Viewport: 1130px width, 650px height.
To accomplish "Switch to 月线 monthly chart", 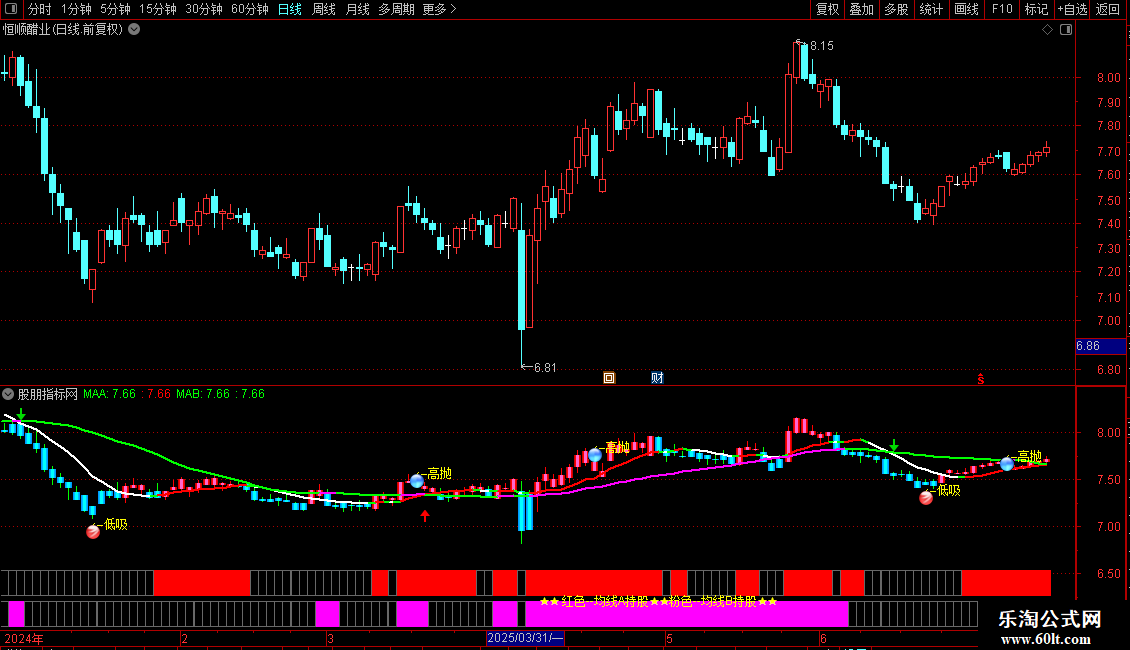I will coord(357,9).
